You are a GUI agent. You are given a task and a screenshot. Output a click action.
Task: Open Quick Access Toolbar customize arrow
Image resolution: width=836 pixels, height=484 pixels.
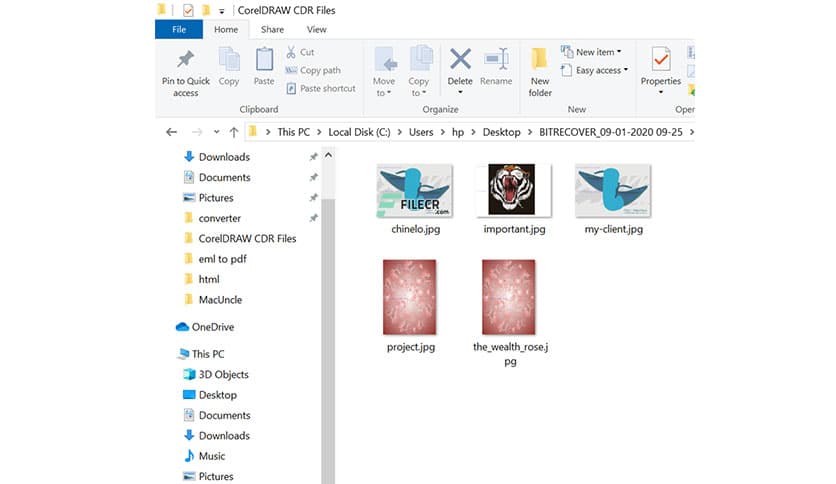coord(221,11)
